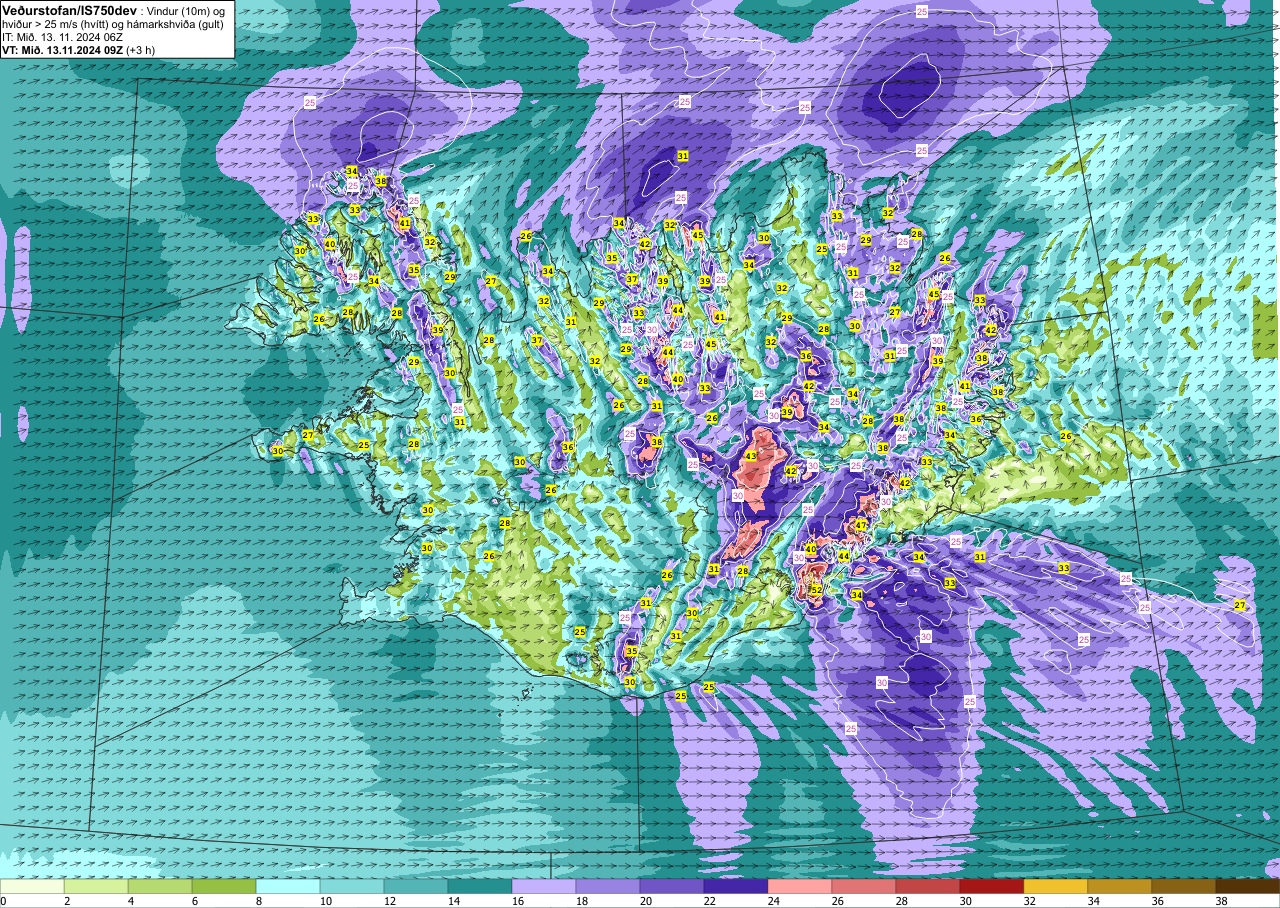Pick the 2–4 m/s light green legend swatch

click(96, 886)
